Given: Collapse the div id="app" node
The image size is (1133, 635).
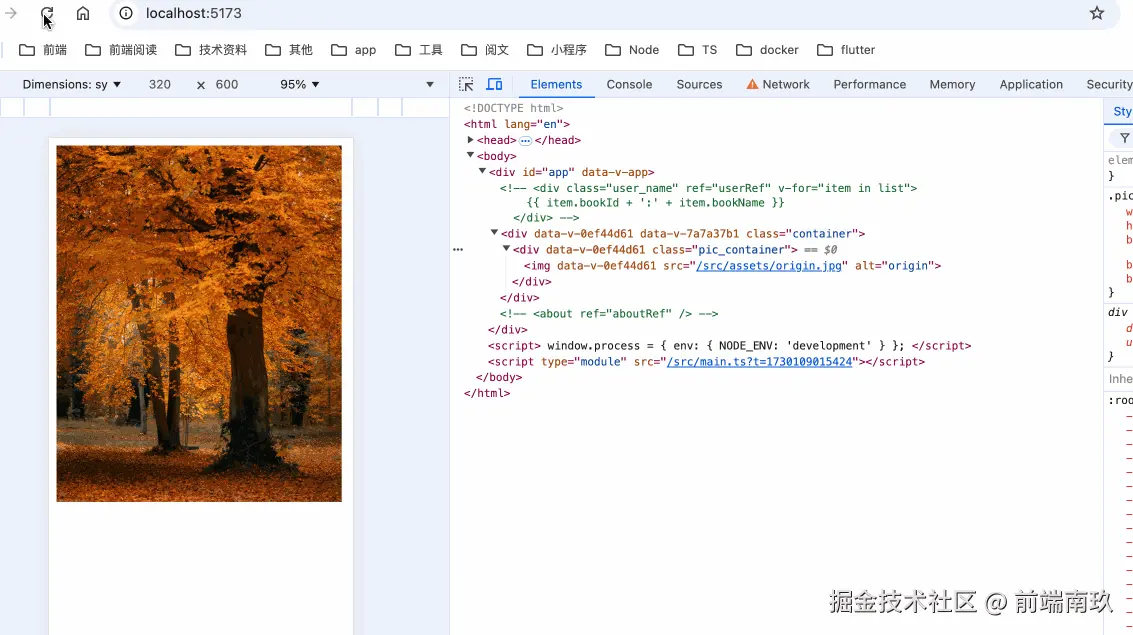Looking at the screenshot, I should [482, 171].
